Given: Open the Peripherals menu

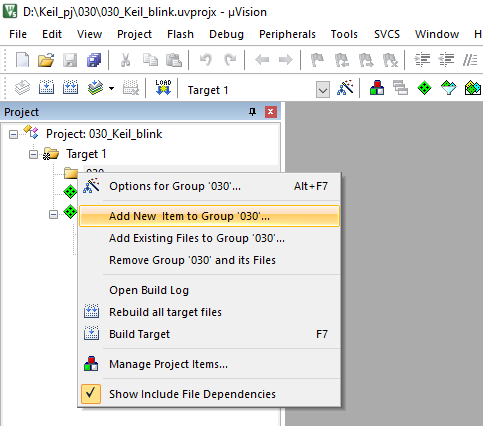Looking at the screenshot, I should (287, 34).
